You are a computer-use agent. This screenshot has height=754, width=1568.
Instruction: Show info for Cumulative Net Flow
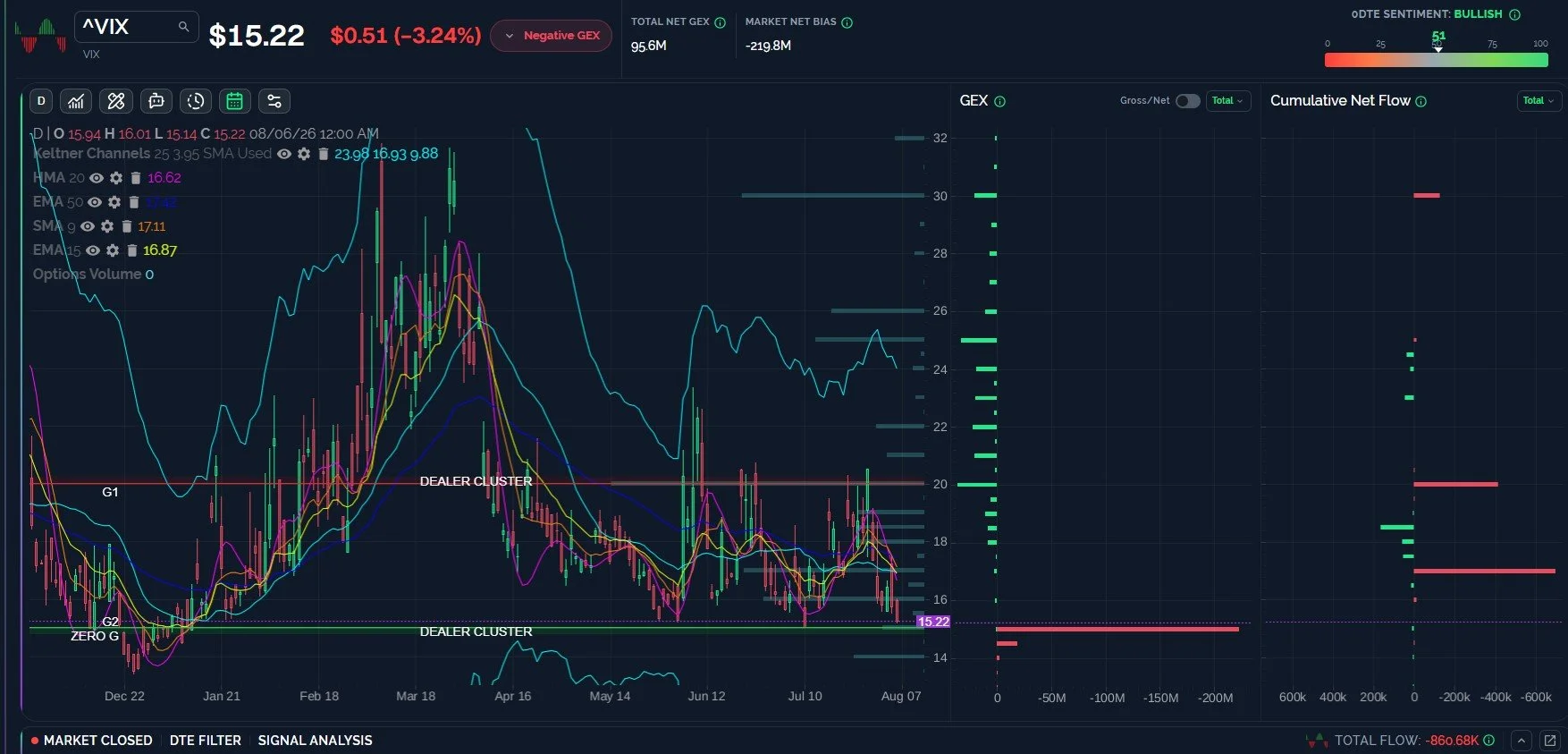click(x=1421, y=102)
